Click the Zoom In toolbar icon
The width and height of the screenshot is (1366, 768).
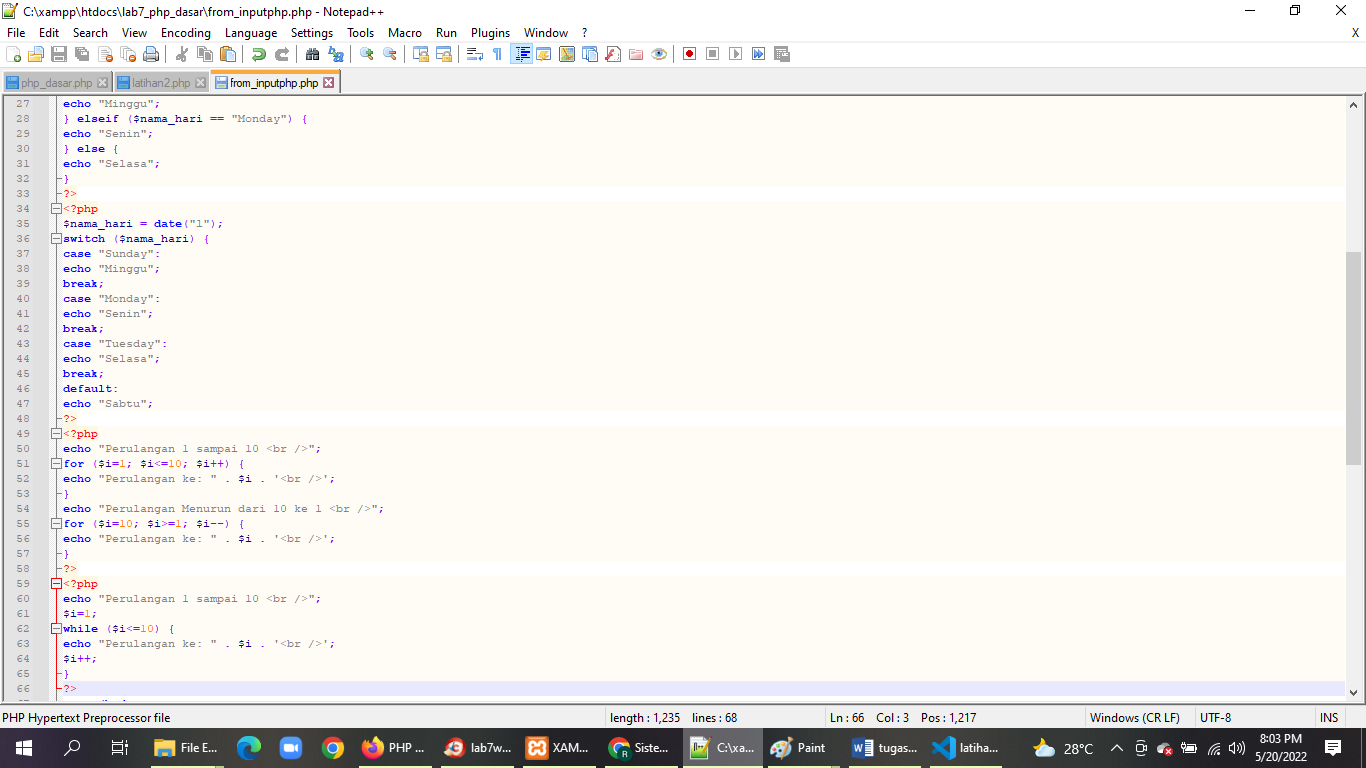[x=363, y=54]
